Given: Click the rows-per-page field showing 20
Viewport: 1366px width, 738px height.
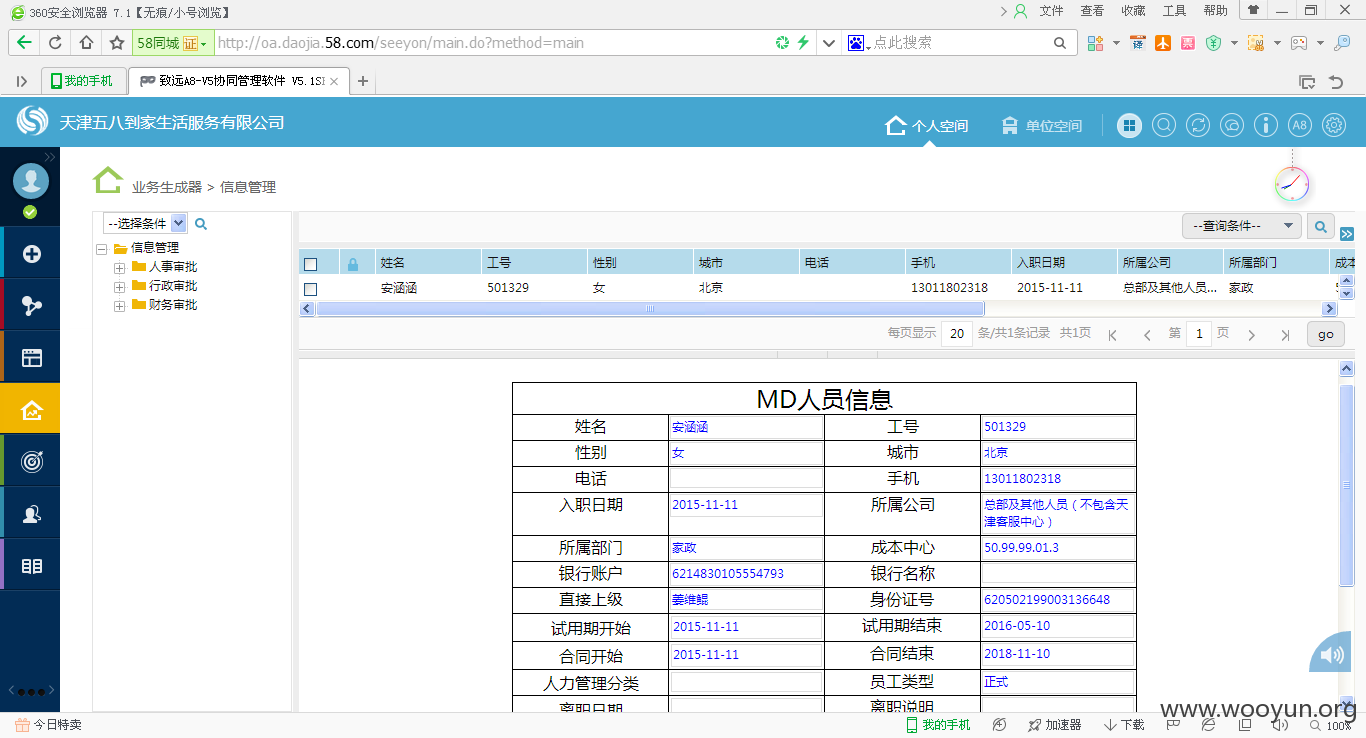Looking at the screenshot, I should click(x=957, y=334).
